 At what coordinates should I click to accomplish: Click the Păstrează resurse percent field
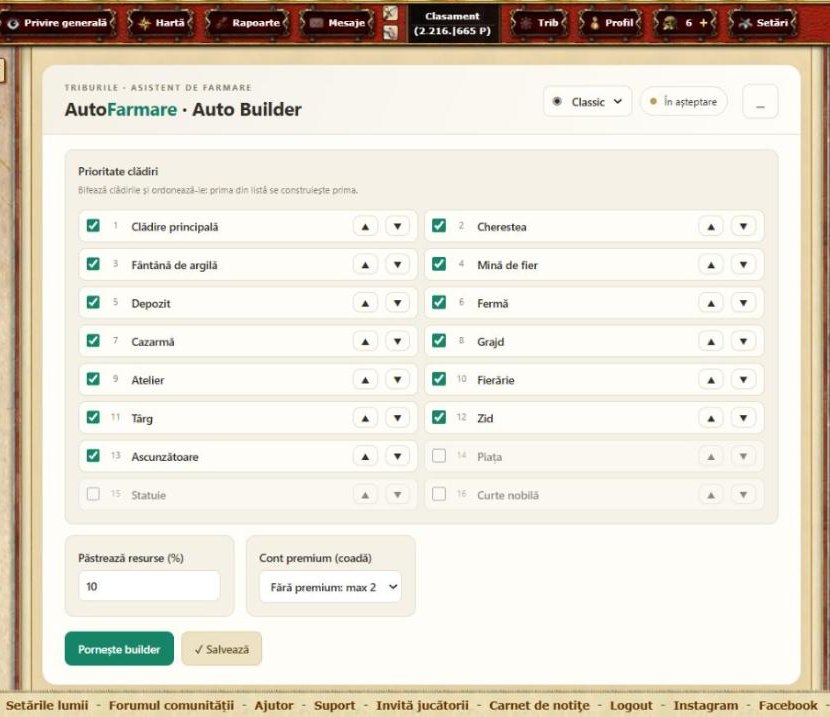tap(149, 586)
